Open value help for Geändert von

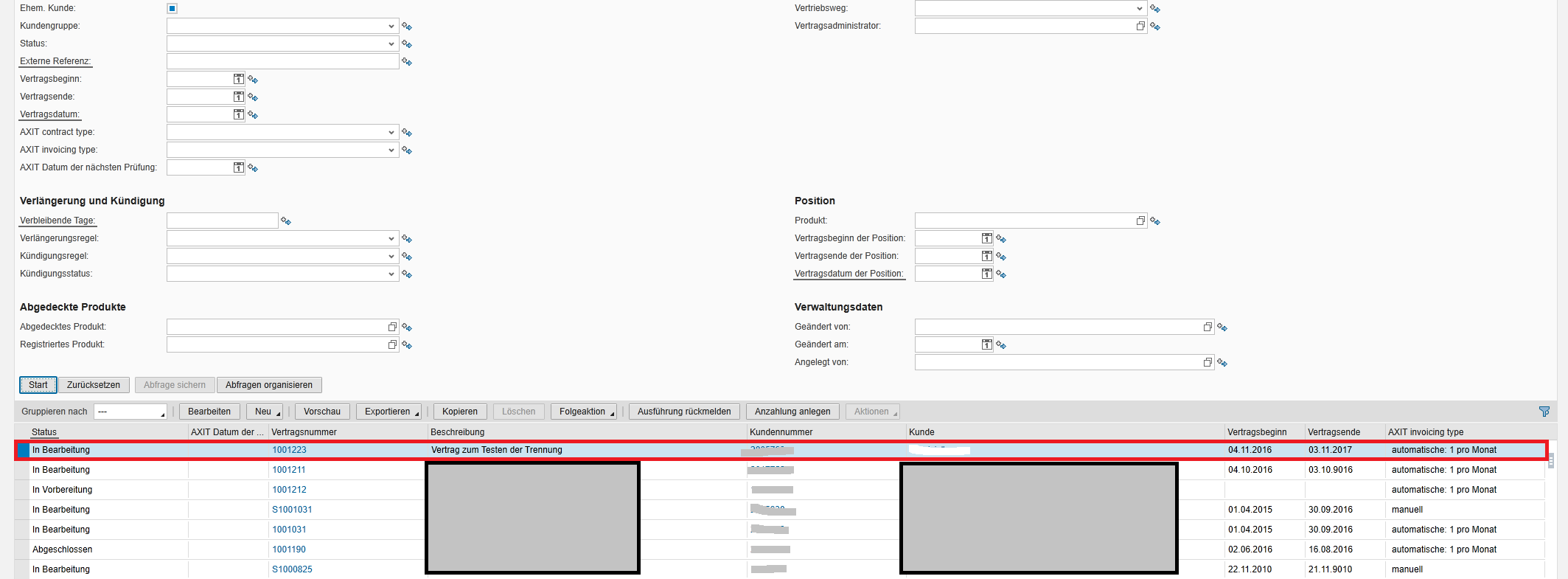[1208, 327]
